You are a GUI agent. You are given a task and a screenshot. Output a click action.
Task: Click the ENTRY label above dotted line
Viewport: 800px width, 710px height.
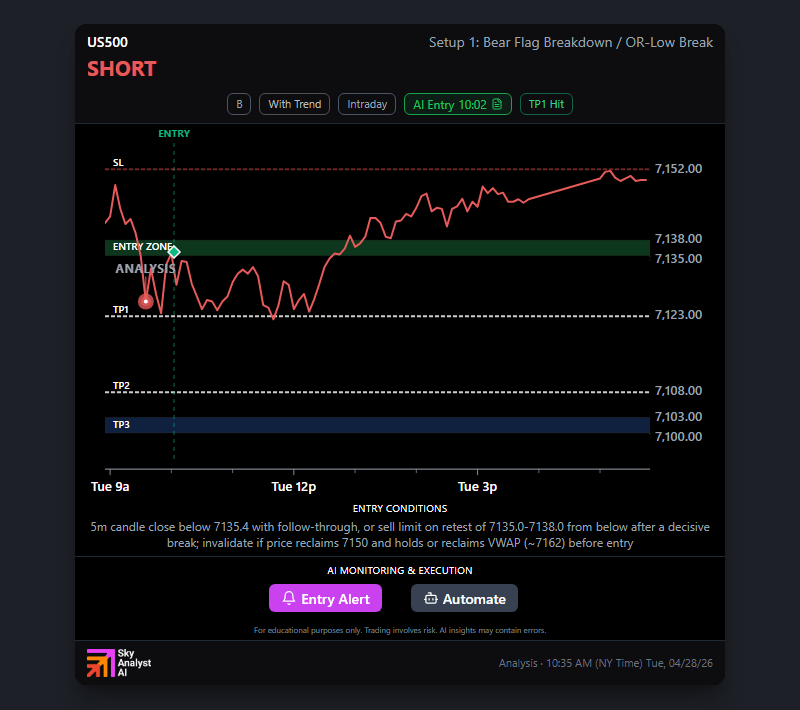click(174, 134)
